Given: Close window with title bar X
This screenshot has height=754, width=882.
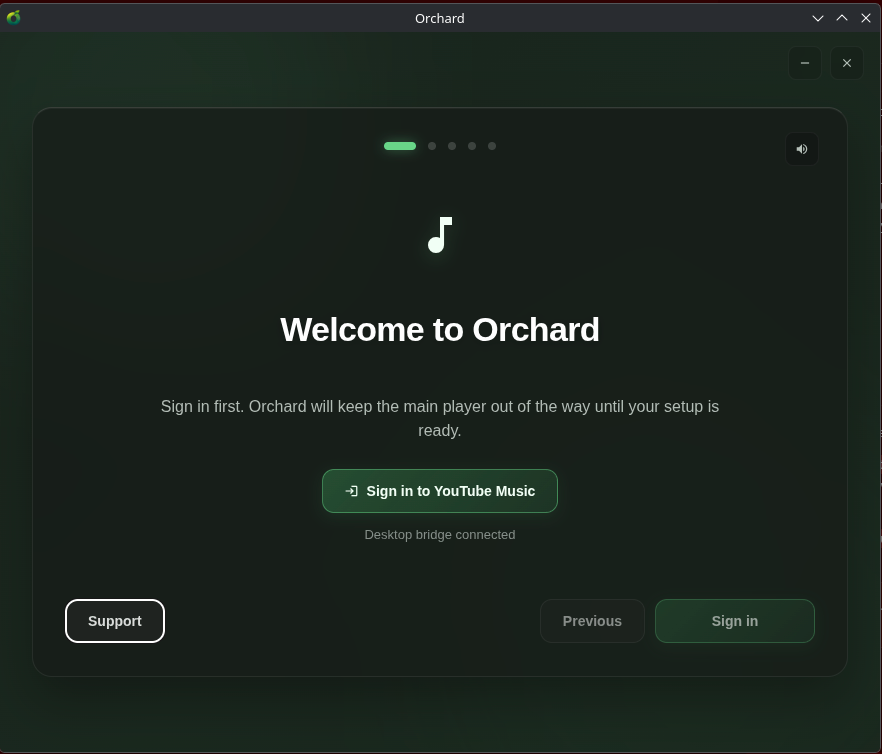Looking at the screenshot, I should tap(866, 18).
